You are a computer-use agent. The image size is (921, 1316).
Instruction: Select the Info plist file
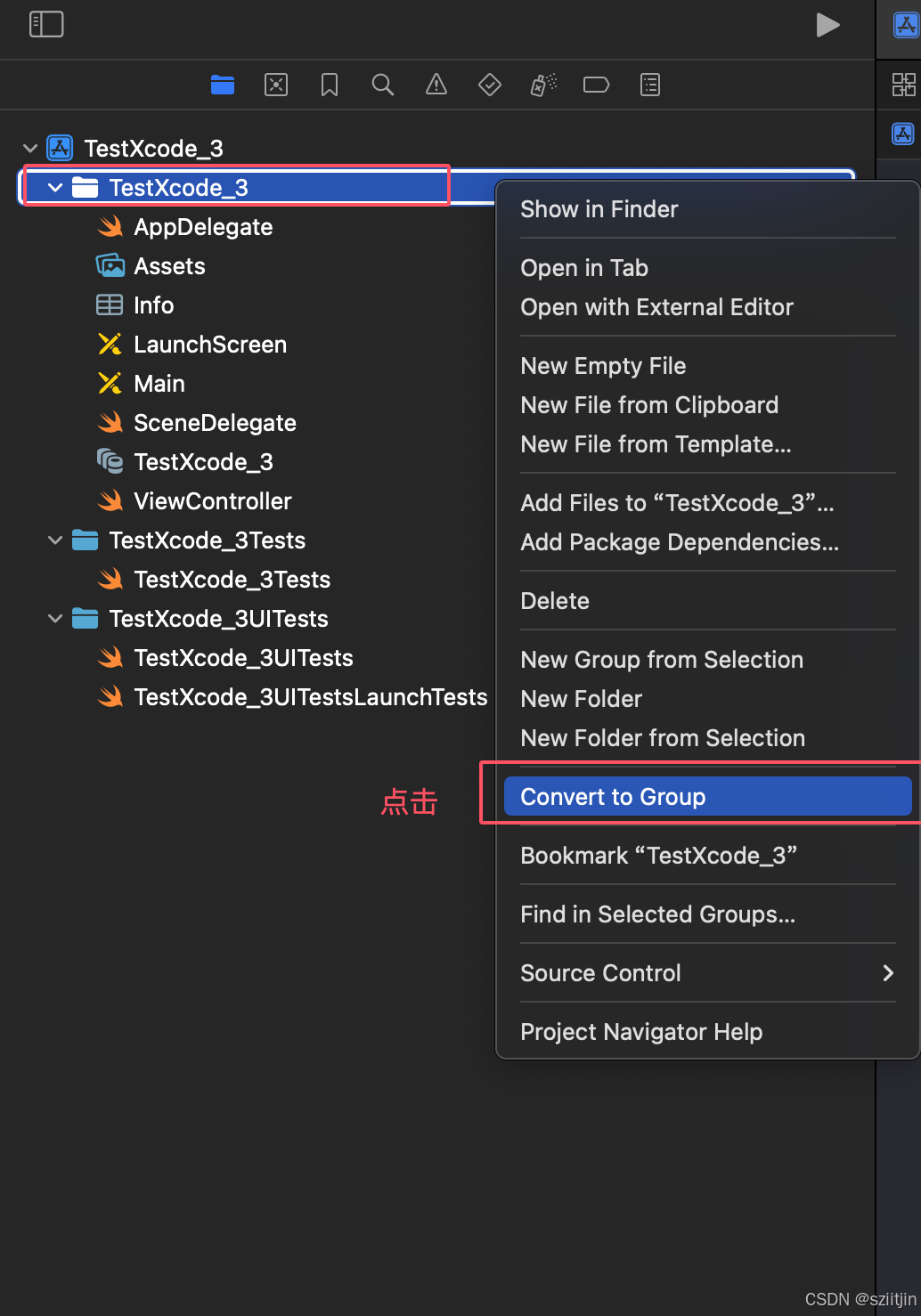click(x=153, y=305)
